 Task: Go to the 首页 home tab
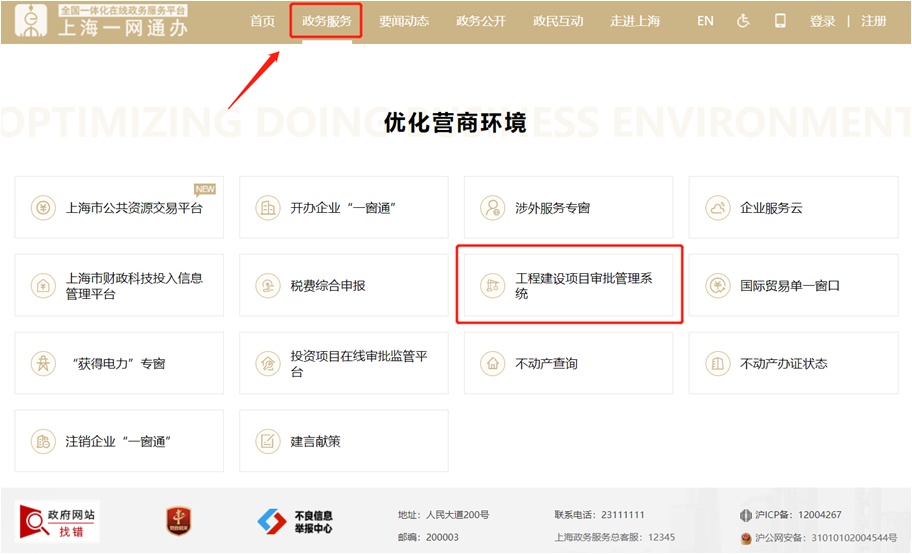[x=262, y=21]
